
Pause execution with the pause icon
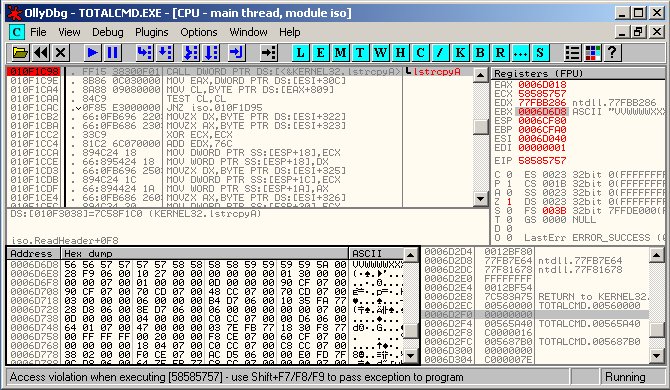[112, 53]
